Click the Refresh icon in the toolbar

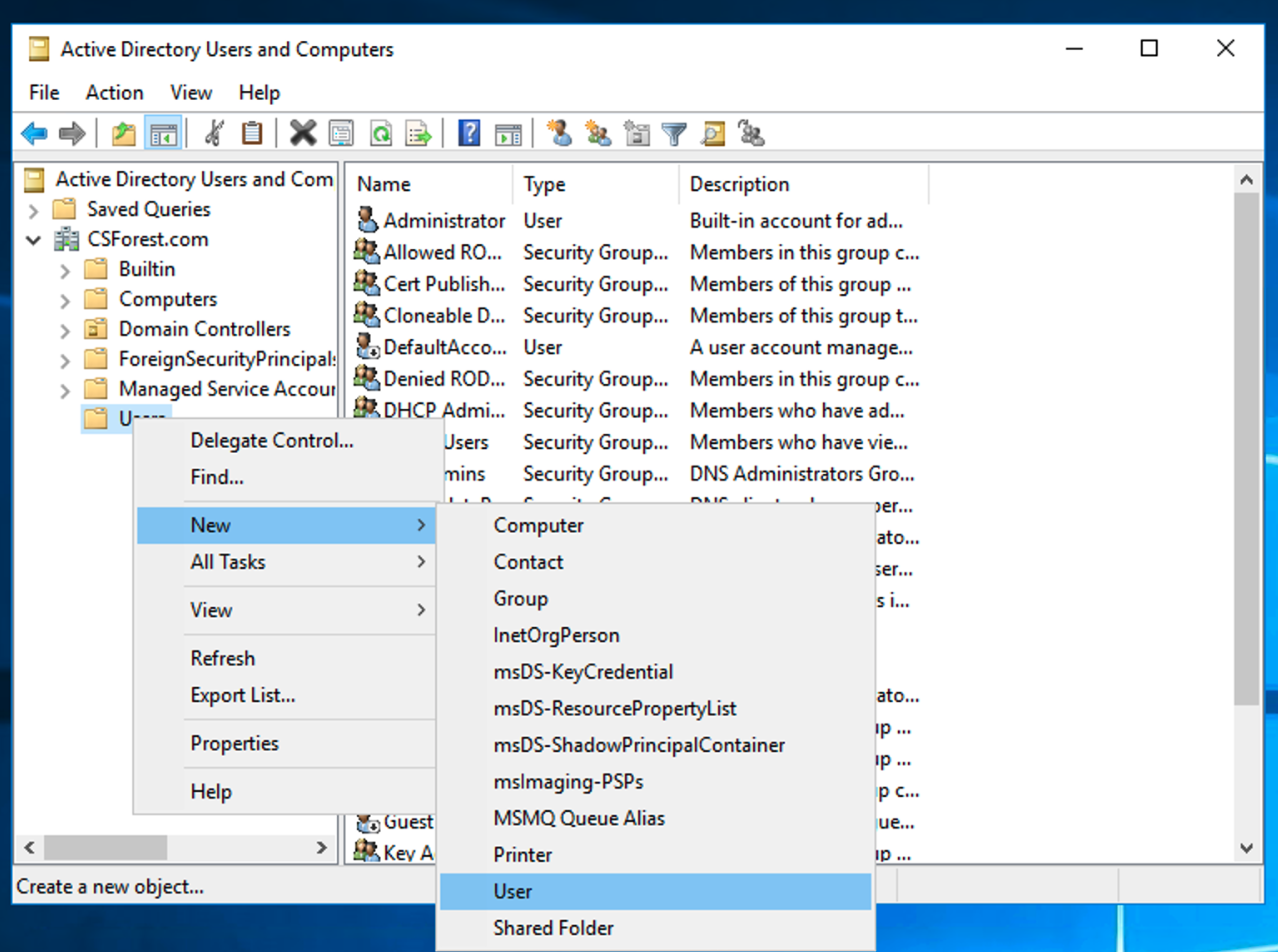pyautogui.click(x=380, y=132)
